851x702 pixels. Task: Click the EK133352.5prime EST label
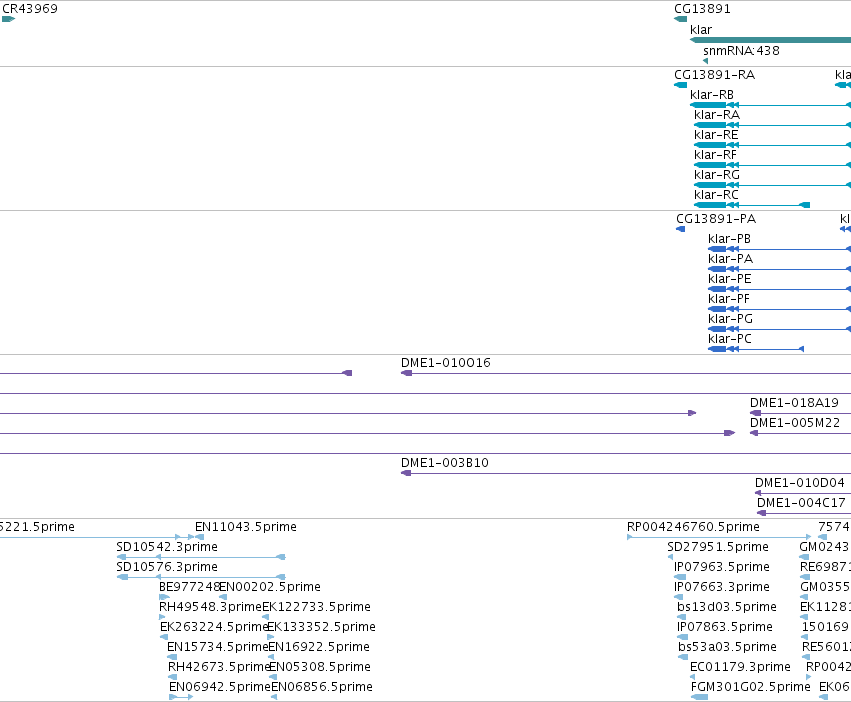pyautogui.click(x=321, y=628)
